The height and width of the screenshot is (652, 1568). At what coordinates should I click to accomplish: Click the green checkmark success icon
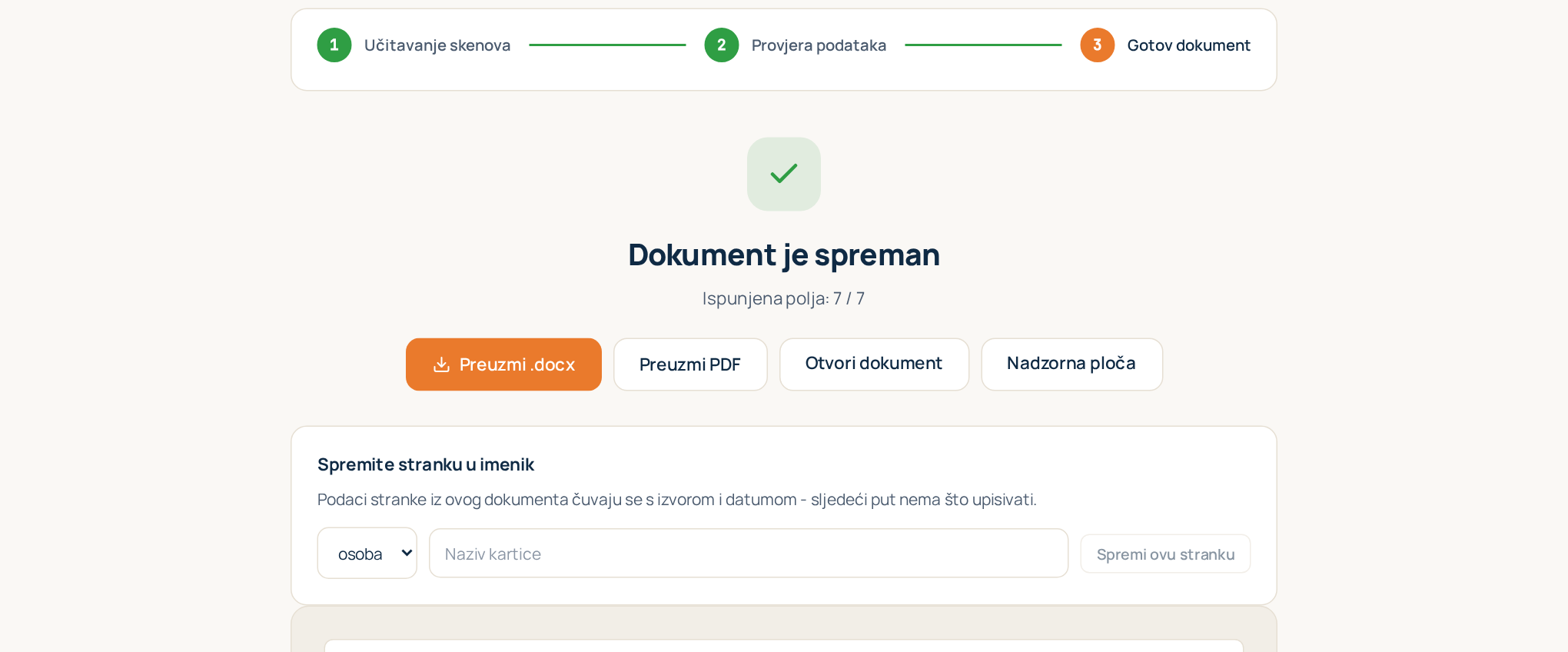pos(784,174)
